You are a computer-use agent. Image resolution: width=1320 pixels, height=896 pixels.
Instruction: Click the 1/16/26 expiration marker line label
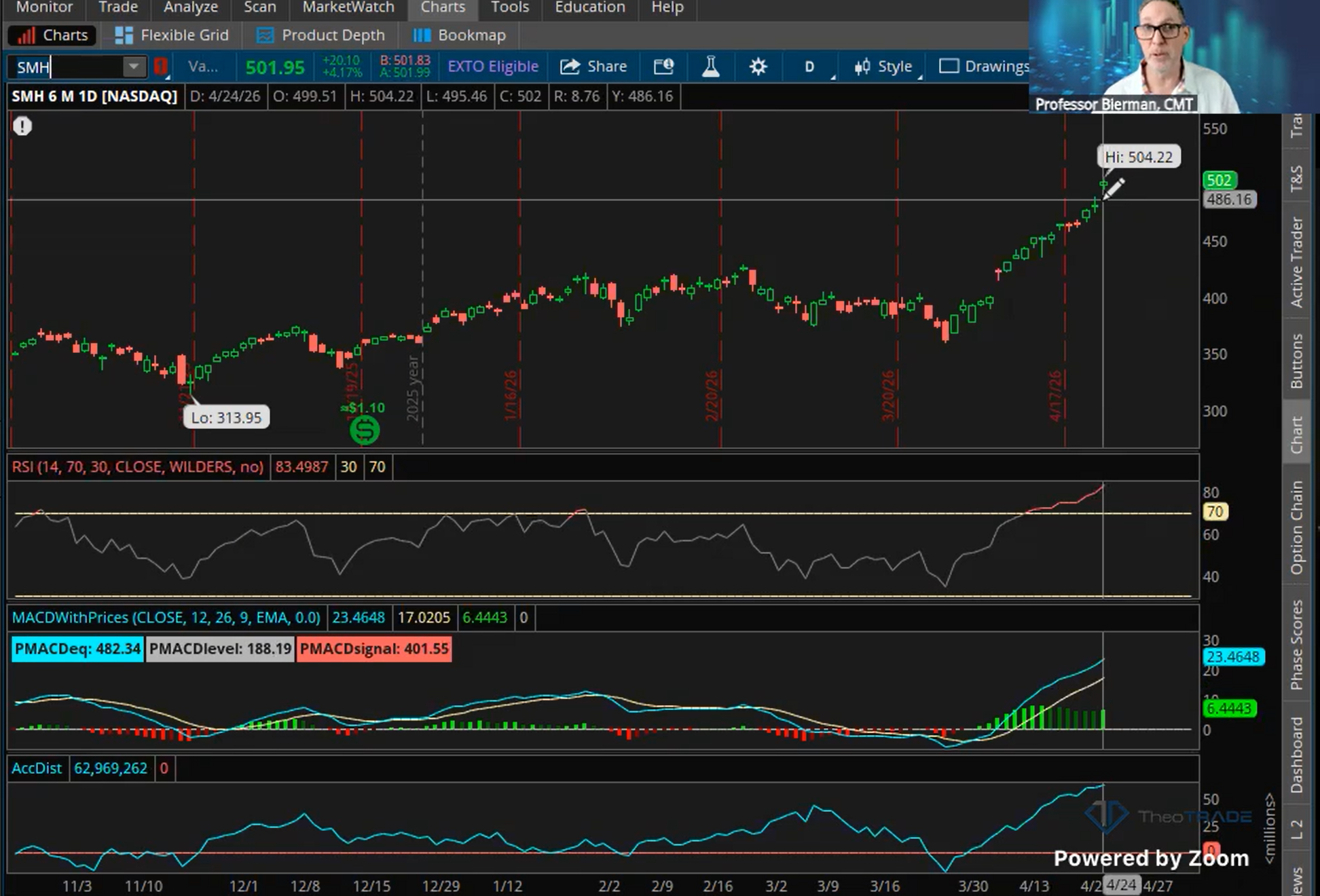510,396
